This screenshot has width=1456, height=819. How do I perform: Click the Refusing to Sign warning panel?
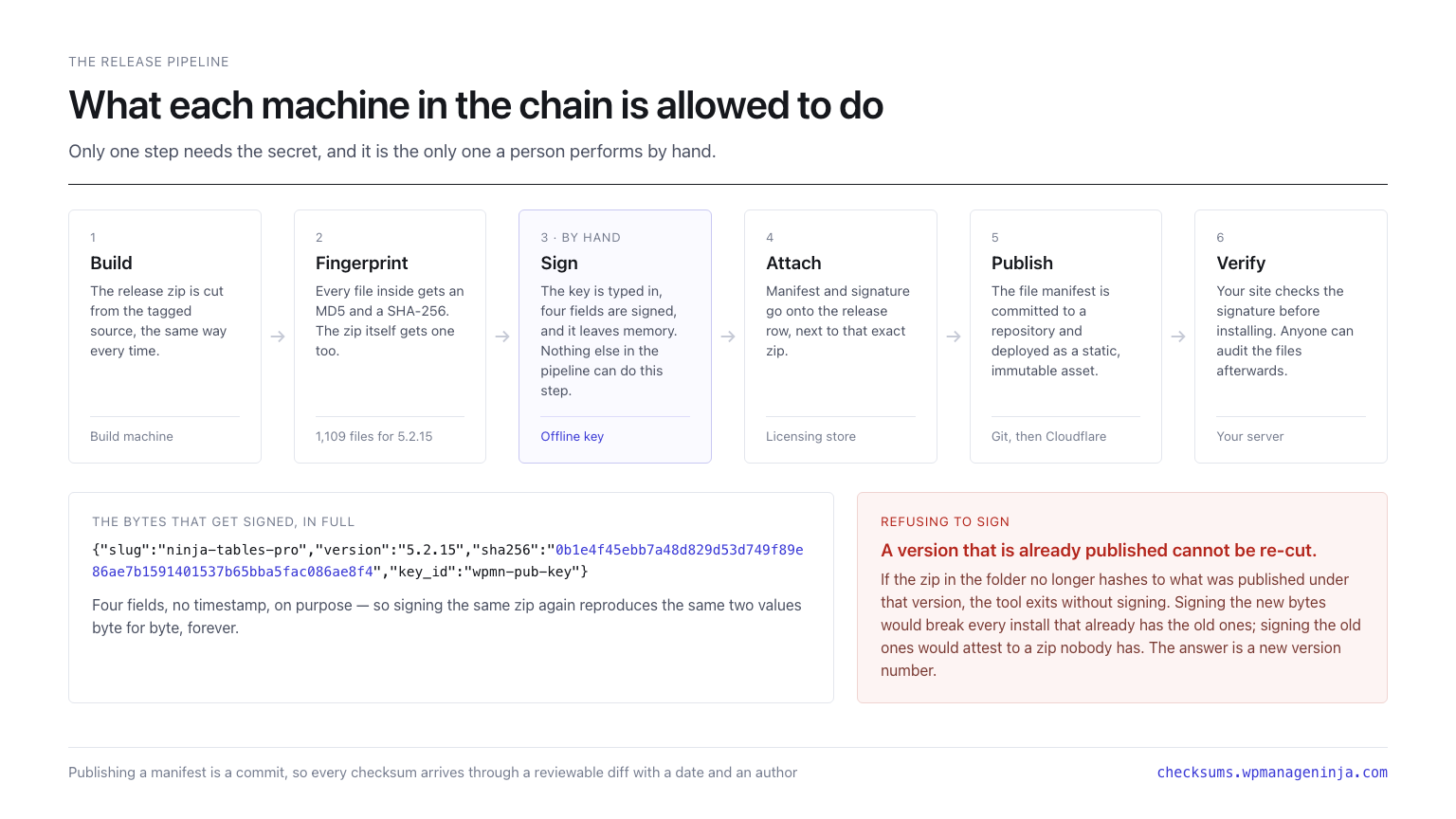(x=1122, y=597)
